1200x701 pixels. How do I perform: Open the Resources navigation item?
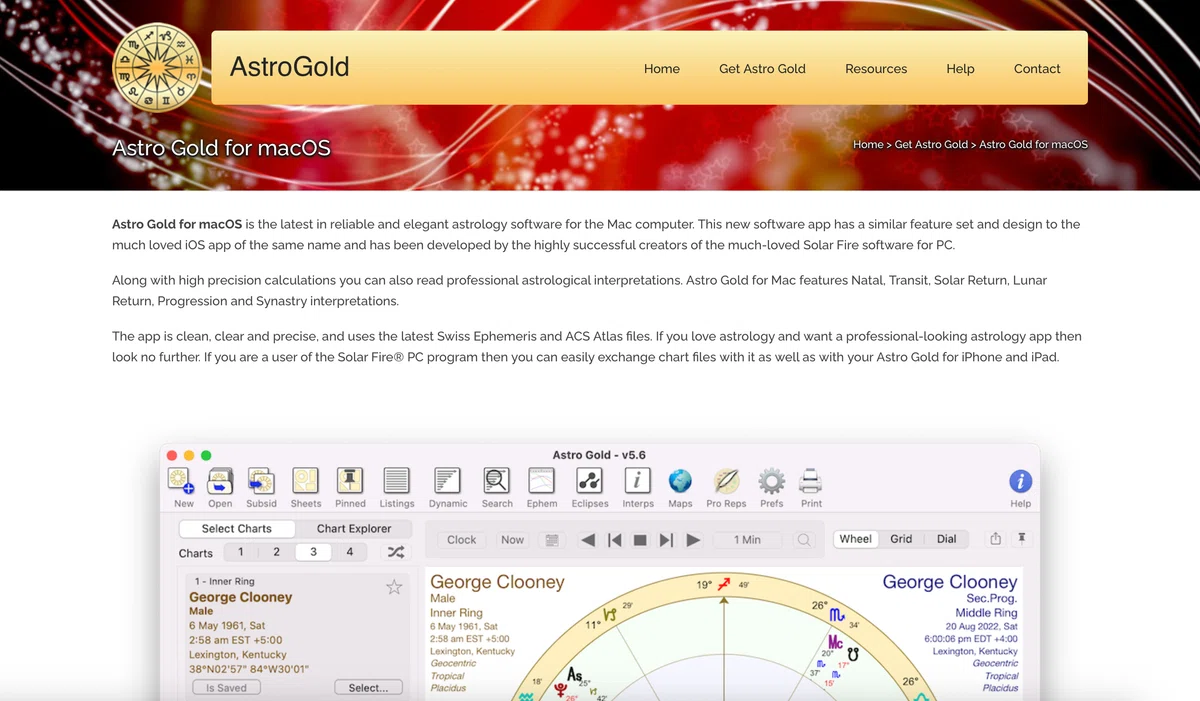(x=876, y=69)
